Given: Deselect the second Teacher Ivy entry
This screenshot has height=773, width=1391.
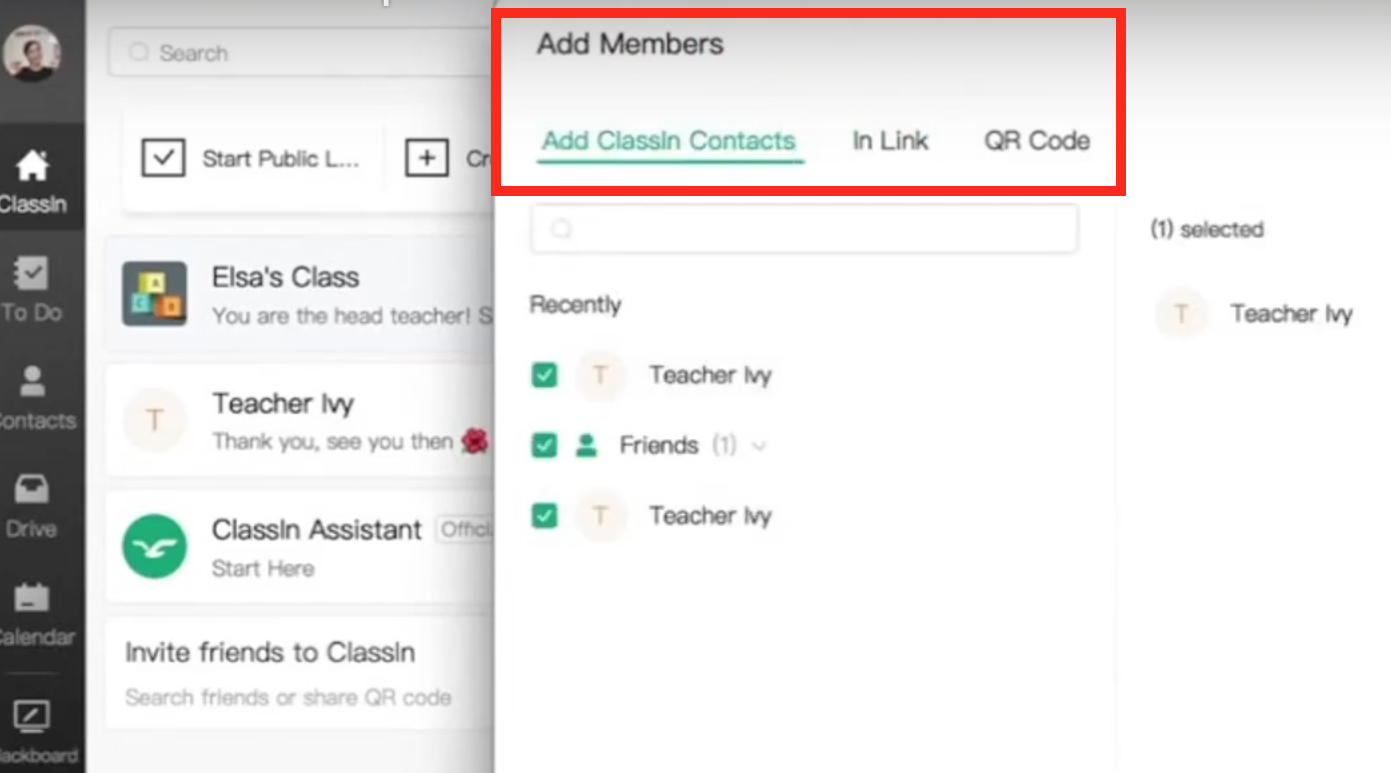Looking at the screenshot, I should pyautogui.click(x=544, y=516).
